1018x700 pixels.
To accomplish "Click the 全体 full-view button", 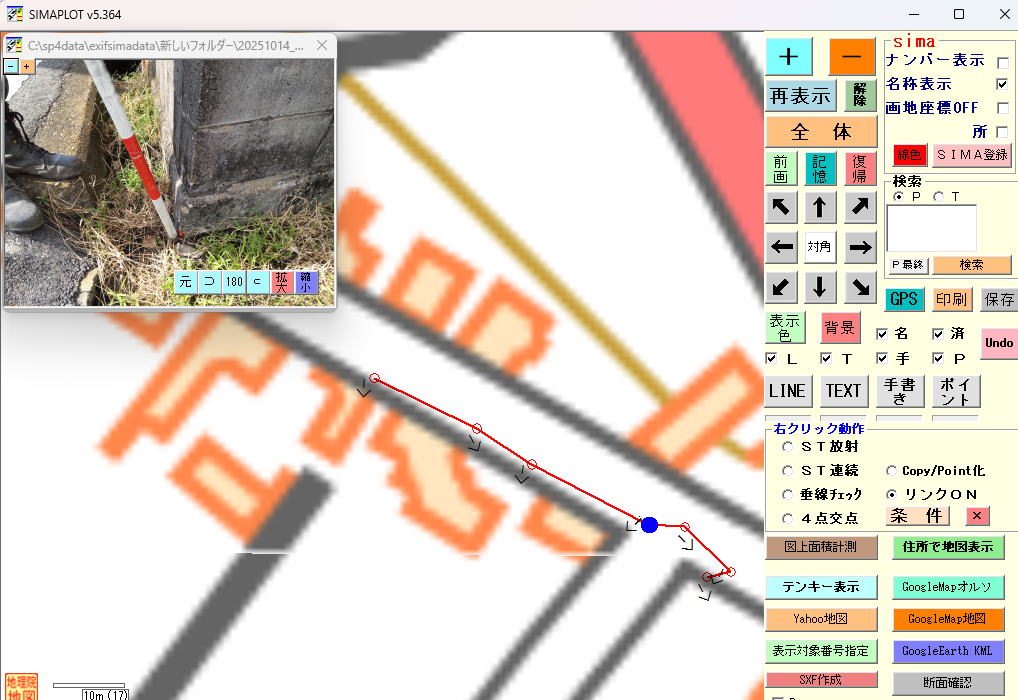I will [821, 132].
